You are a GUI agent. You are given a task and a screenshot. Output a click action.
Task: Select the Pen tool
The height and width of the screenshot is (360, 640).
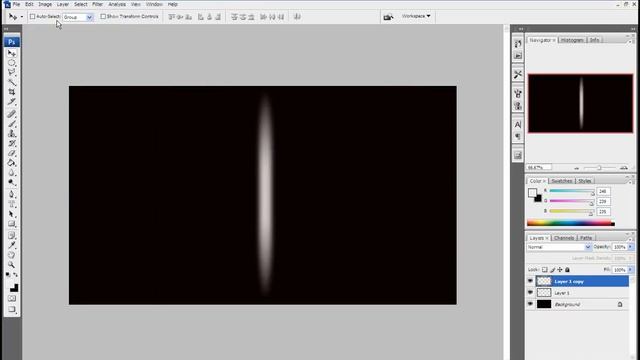(x=11, y=194)
